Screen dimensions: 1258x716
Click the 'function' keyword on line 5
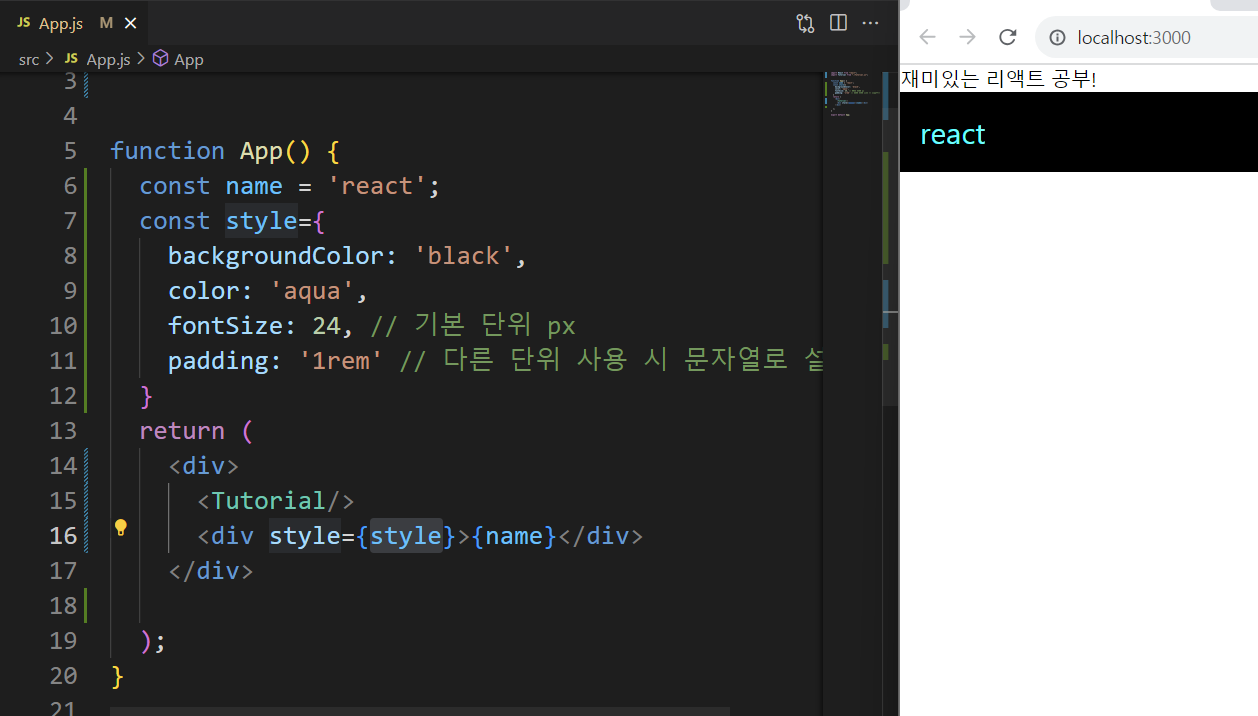coord(167,151)
